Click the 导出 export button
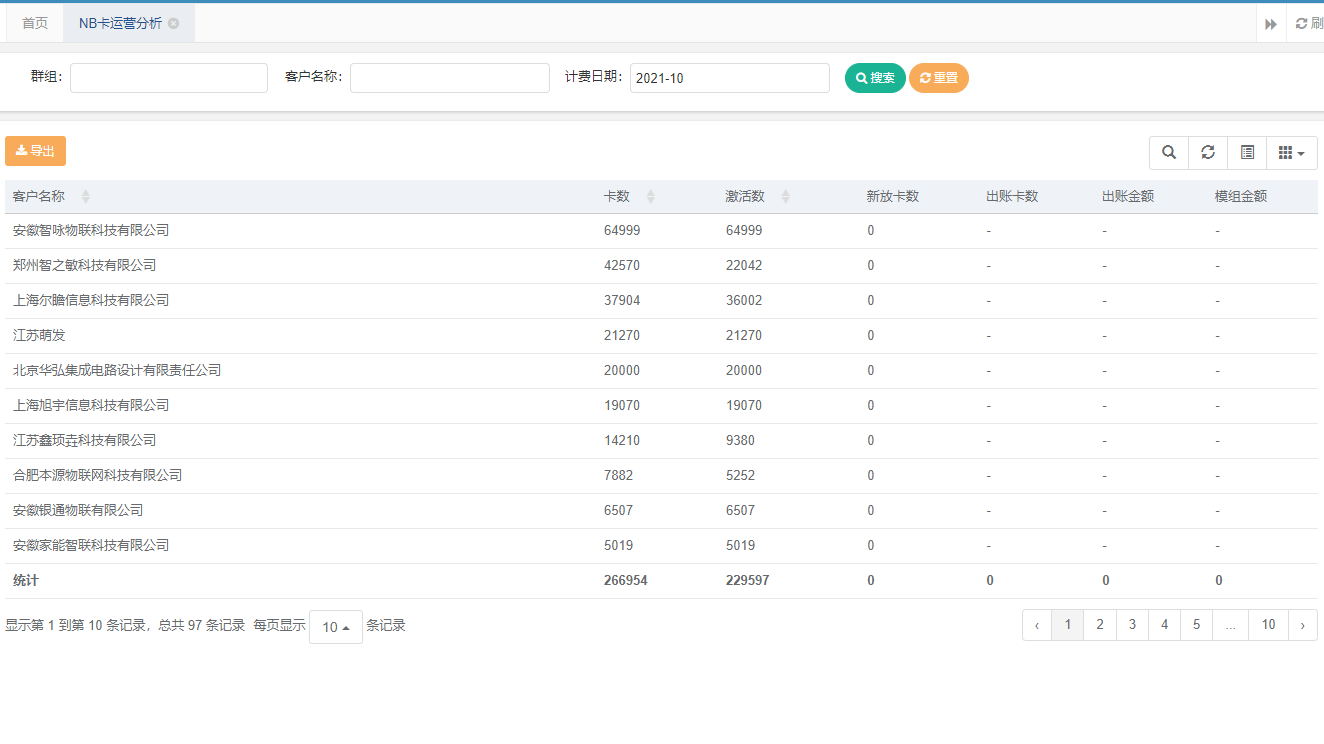Image resolution: width=1324 pixels, height=744 pixels. point(35,151)
